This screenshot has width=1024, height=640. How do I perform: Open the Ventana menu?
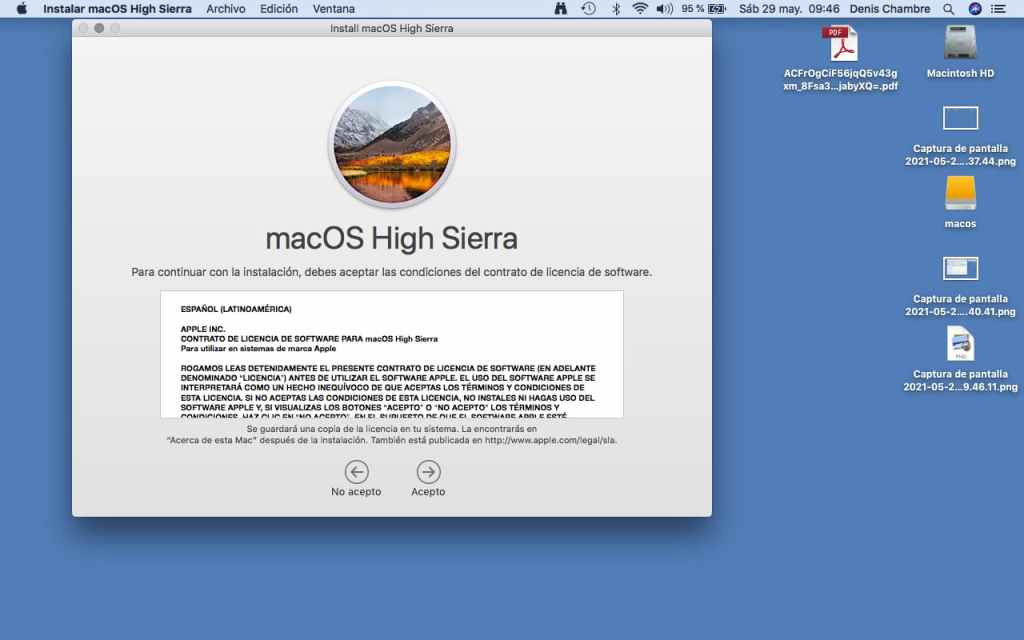(x=333, y=9)
